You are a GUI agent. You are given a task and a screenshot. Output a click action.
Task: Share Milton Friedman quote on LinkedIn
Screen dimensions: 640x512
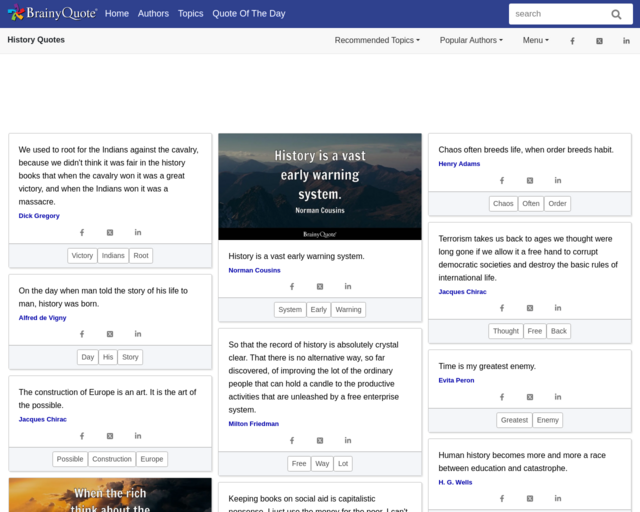348,441
